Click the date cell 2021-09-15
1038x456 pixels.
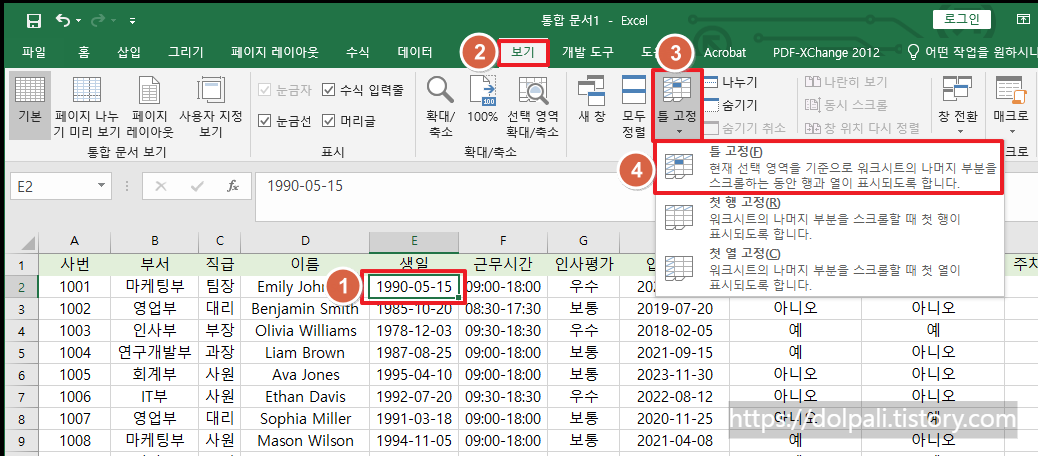point(673,352)
